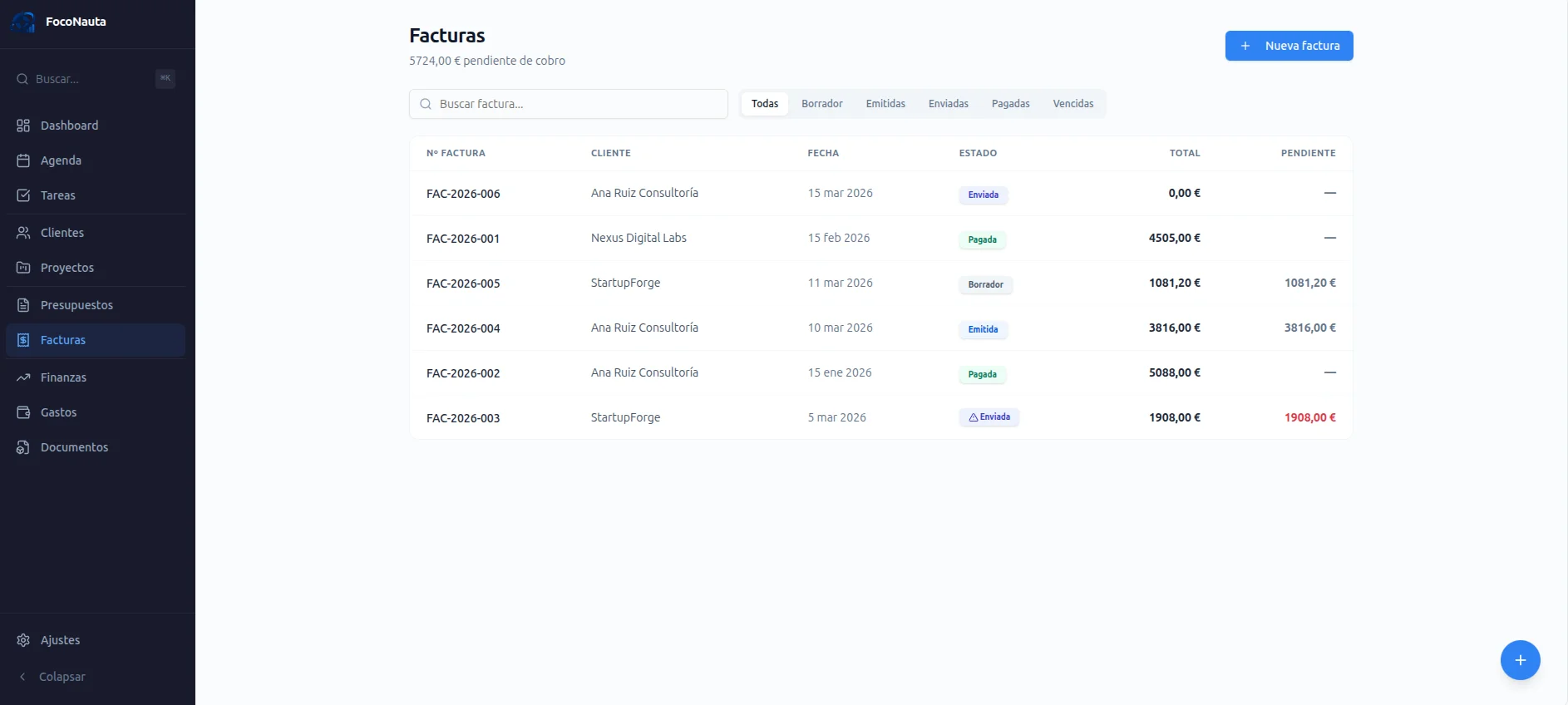This screenshot has height=705, width=1568.
Task: Click the Clientes people icon
Action: 23,233
